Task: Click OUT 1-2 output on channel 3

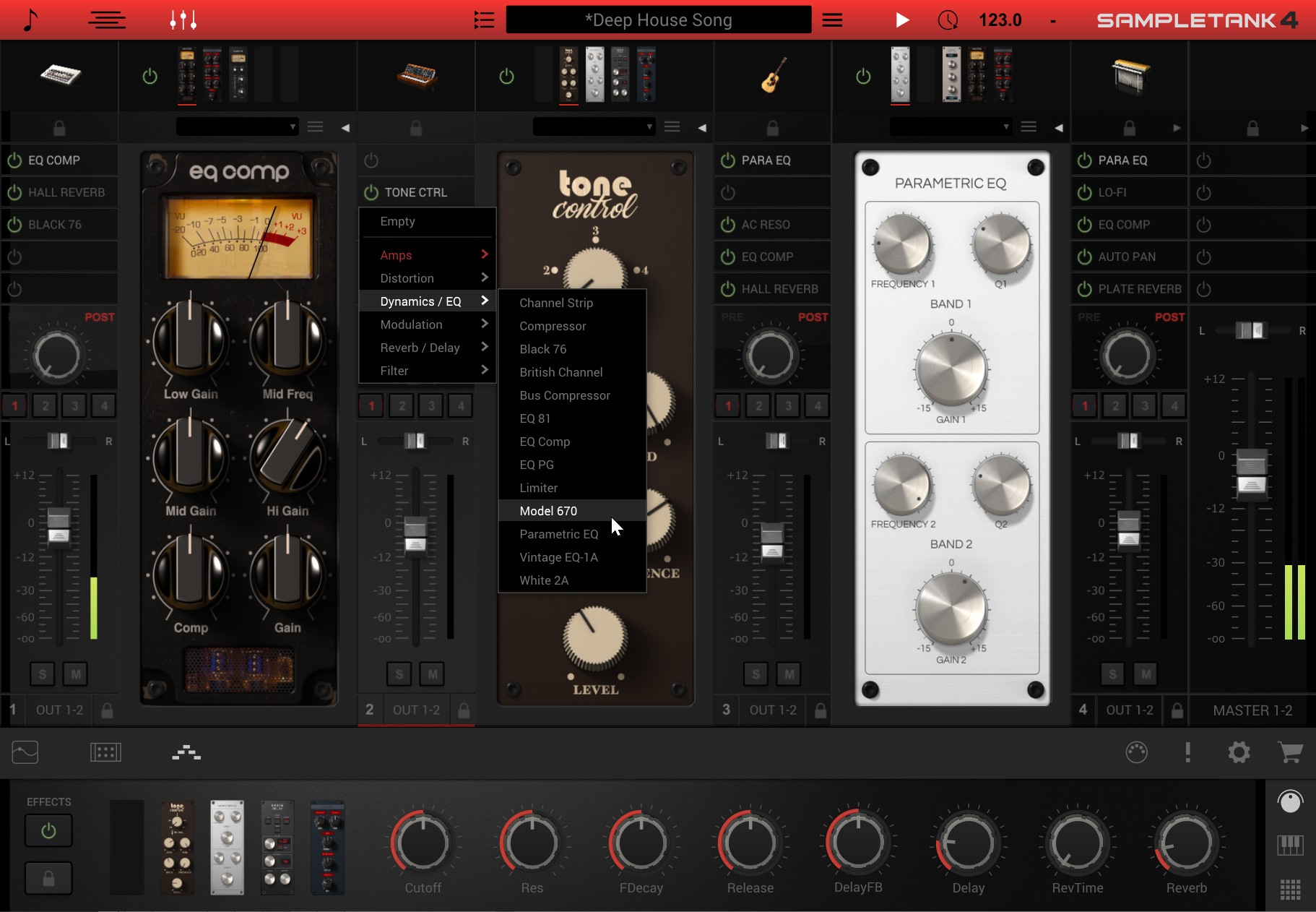Action: pyautogui.click(x=773, y=710)
